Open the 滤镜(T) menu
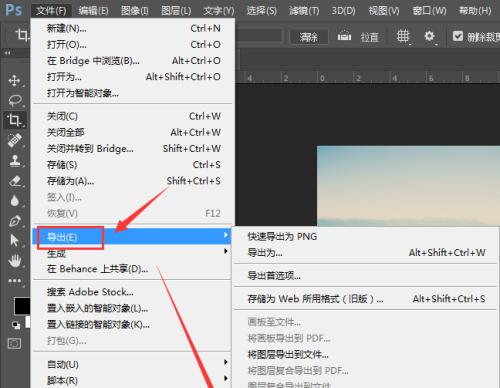 [304, 11]
